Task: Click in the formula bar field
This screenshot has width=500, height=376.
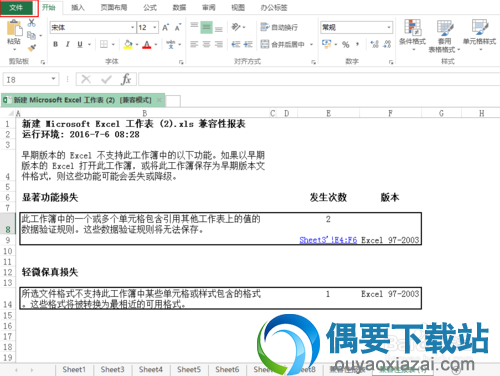Action: pos(319,80)
